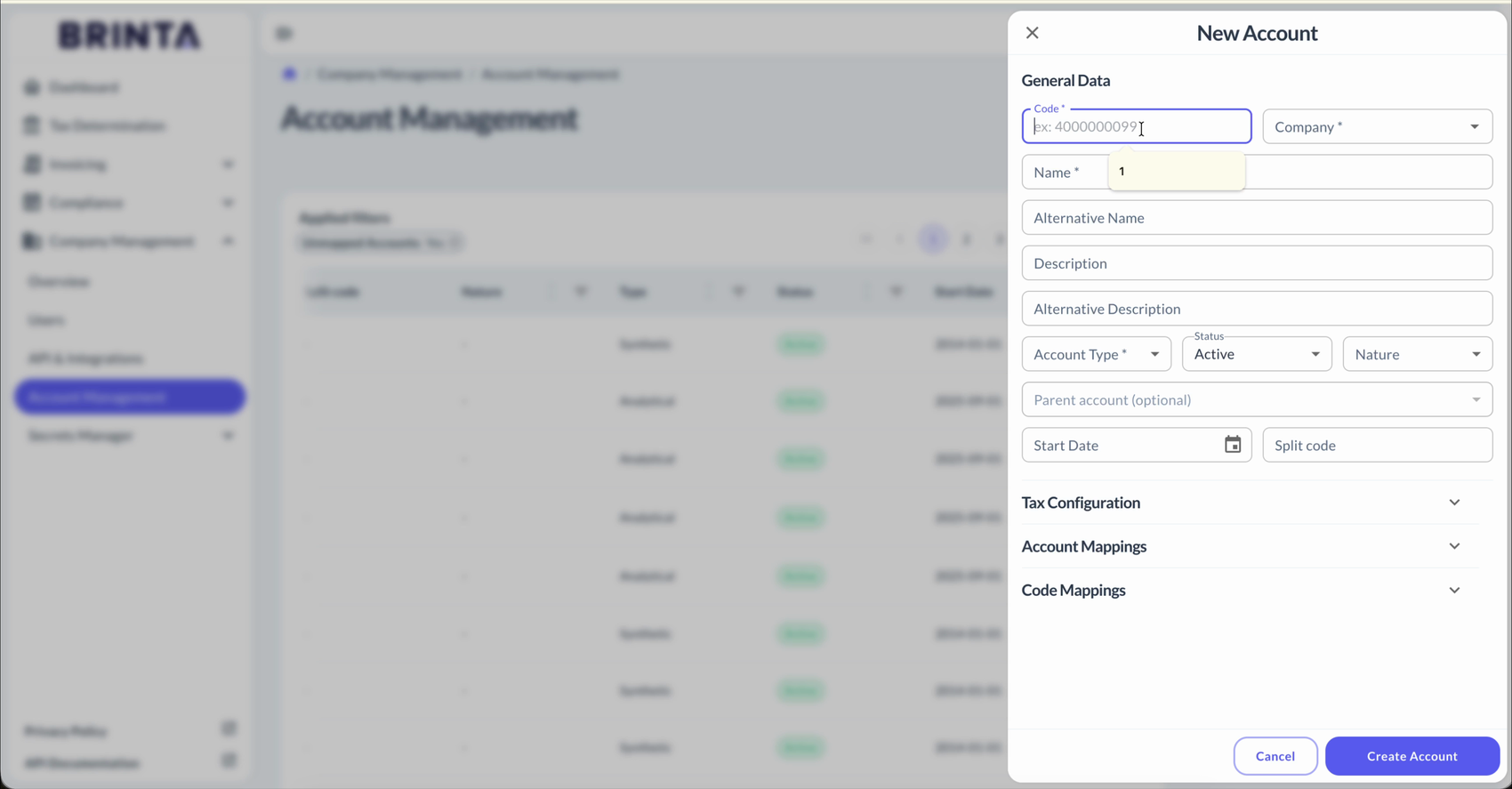Open the Parent account dropdown arrow
This screenshot has height=789, width=1512.
tap(1476, 399)
